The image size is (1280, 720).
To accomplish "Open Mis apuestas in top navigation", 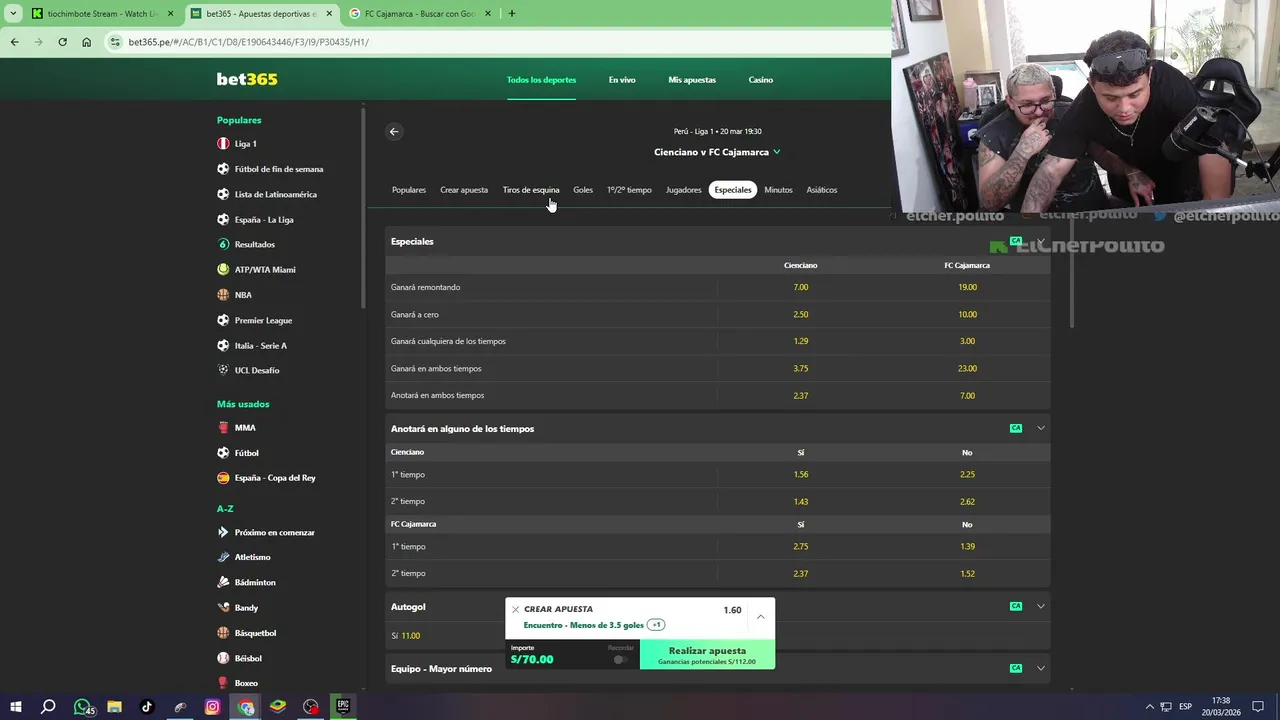I will 692,80.
